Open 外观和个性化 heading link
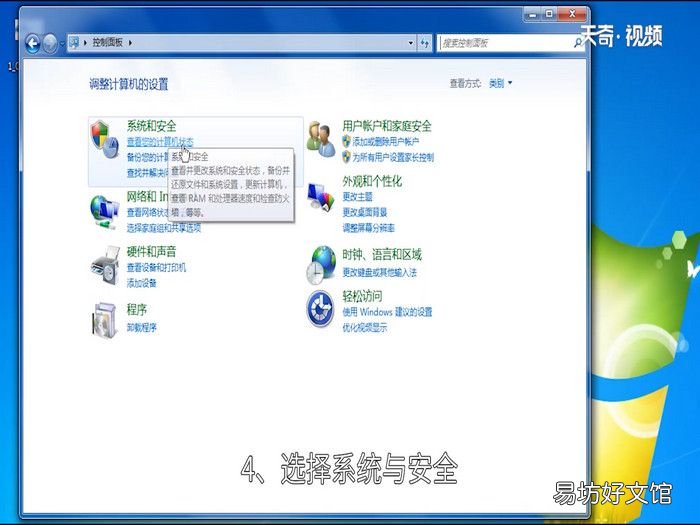Viewport: 700px width, 525px height. pos(372,181)
